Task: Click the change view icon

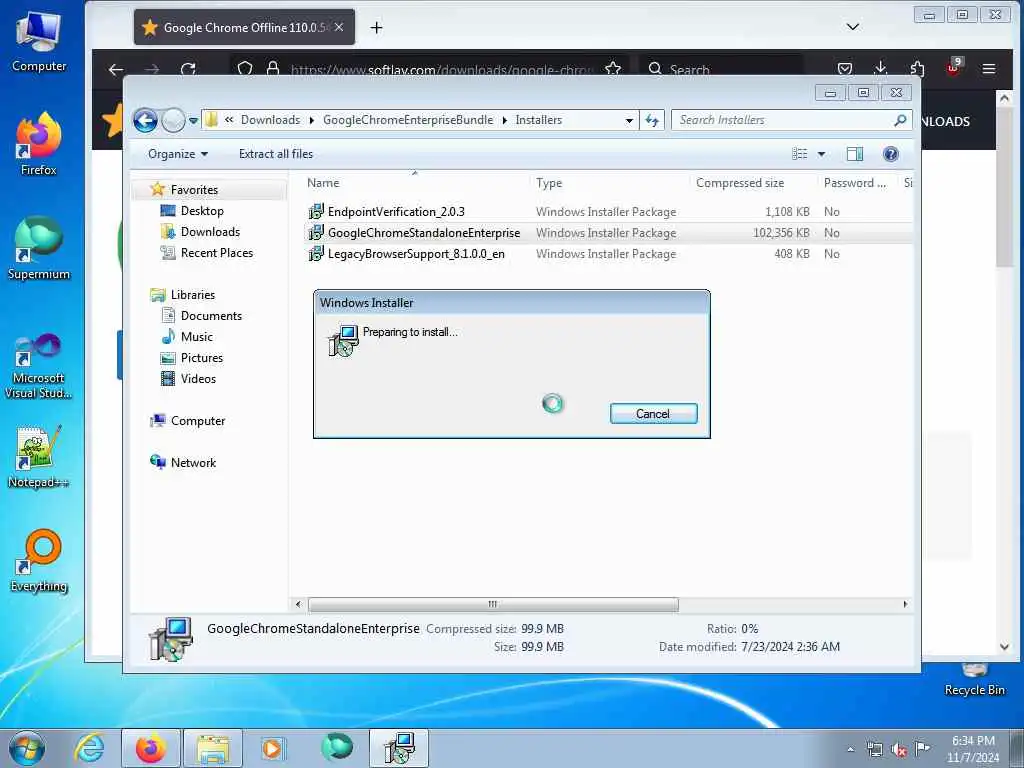Action: 799,154
